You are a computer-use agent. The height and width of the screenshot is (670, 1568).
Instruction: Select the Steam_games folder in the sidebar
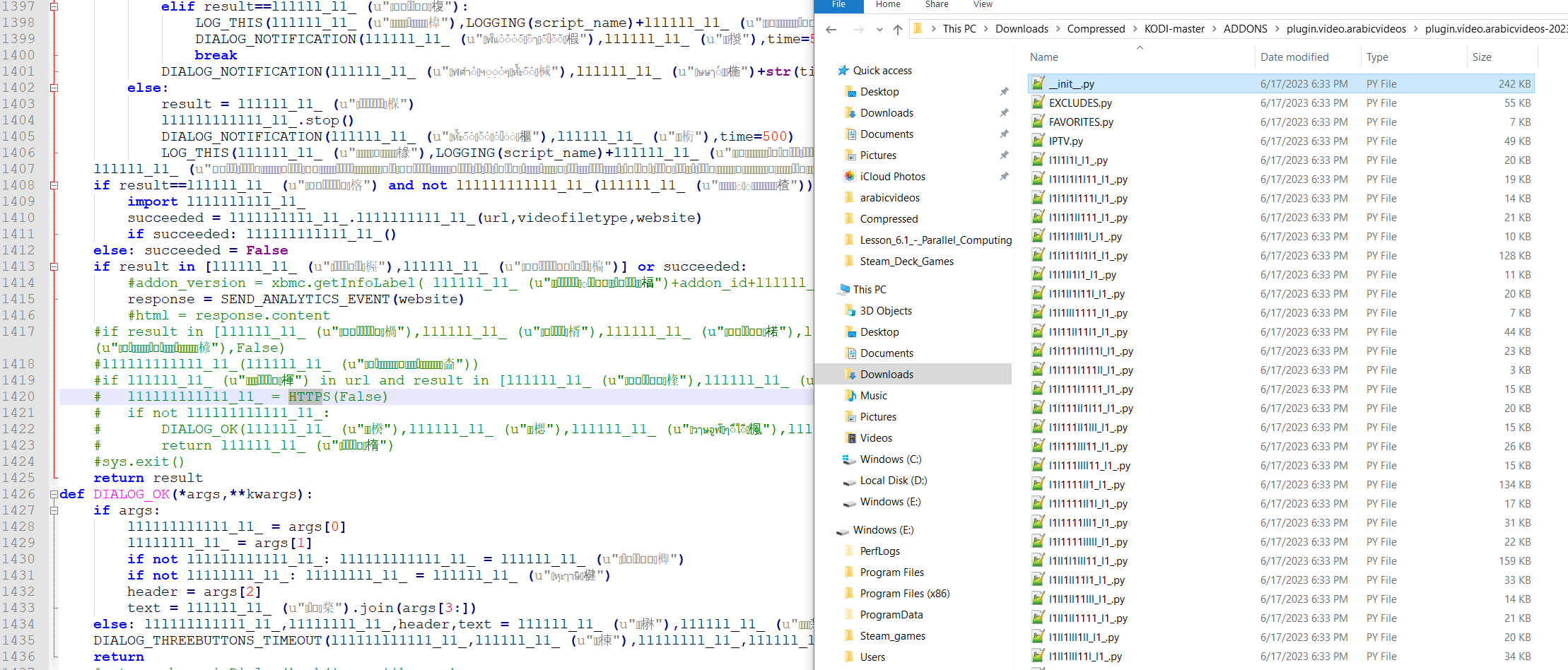(x=892, y=636)
